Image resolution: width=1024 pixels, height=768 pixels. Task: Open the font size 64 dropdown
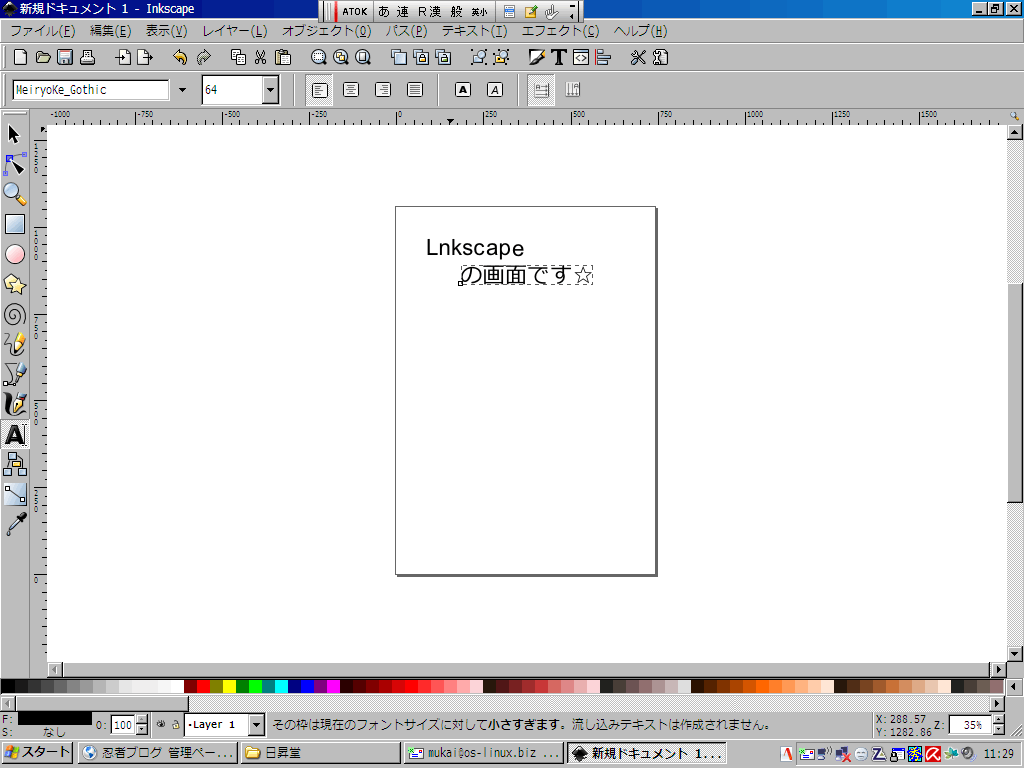pos(270,90)
